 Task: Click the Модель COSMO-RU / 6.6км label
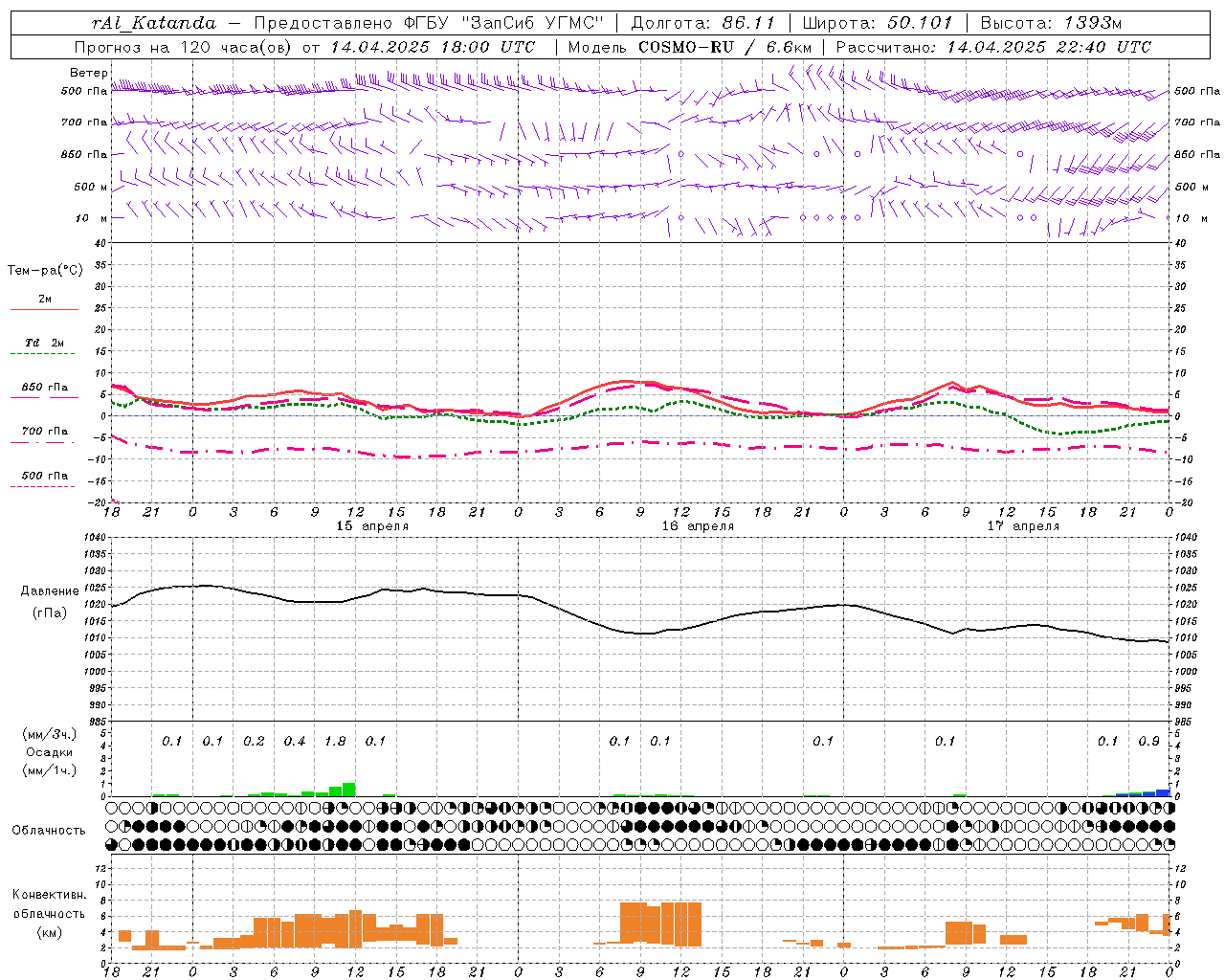(689, 47)
